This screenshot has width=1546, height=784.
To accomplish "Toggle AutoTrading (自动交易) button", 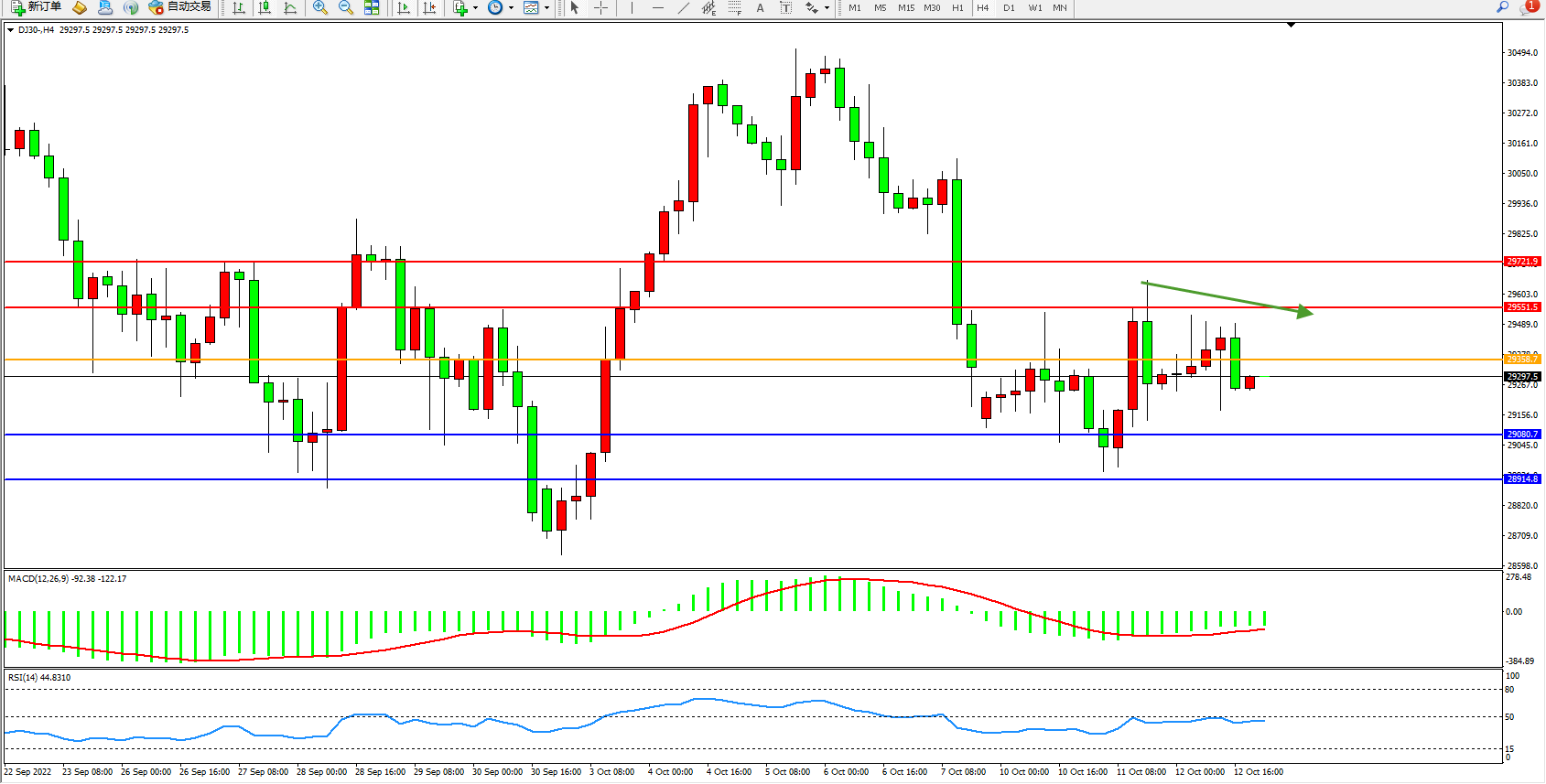I will 180,7.
